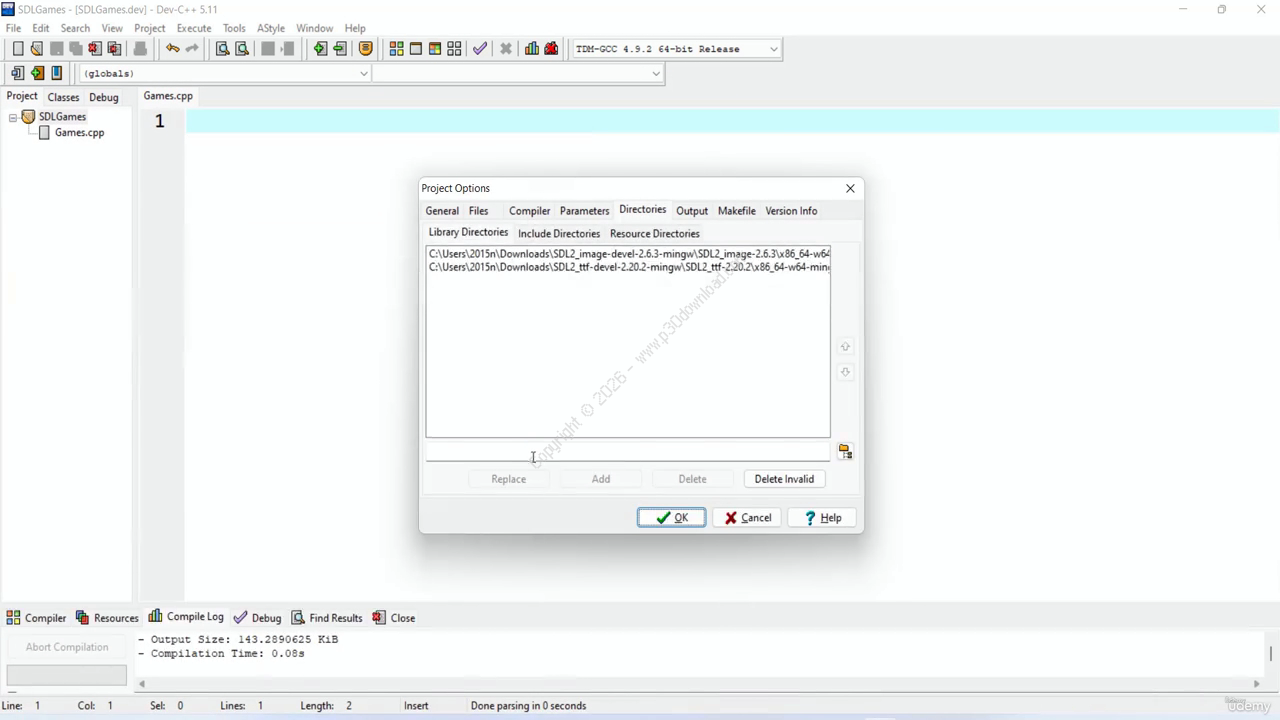Image resolution: width=1280 pixels, height=720 pixels.
Task: Switch to the Output tab
Action: [x=692, y=211]
